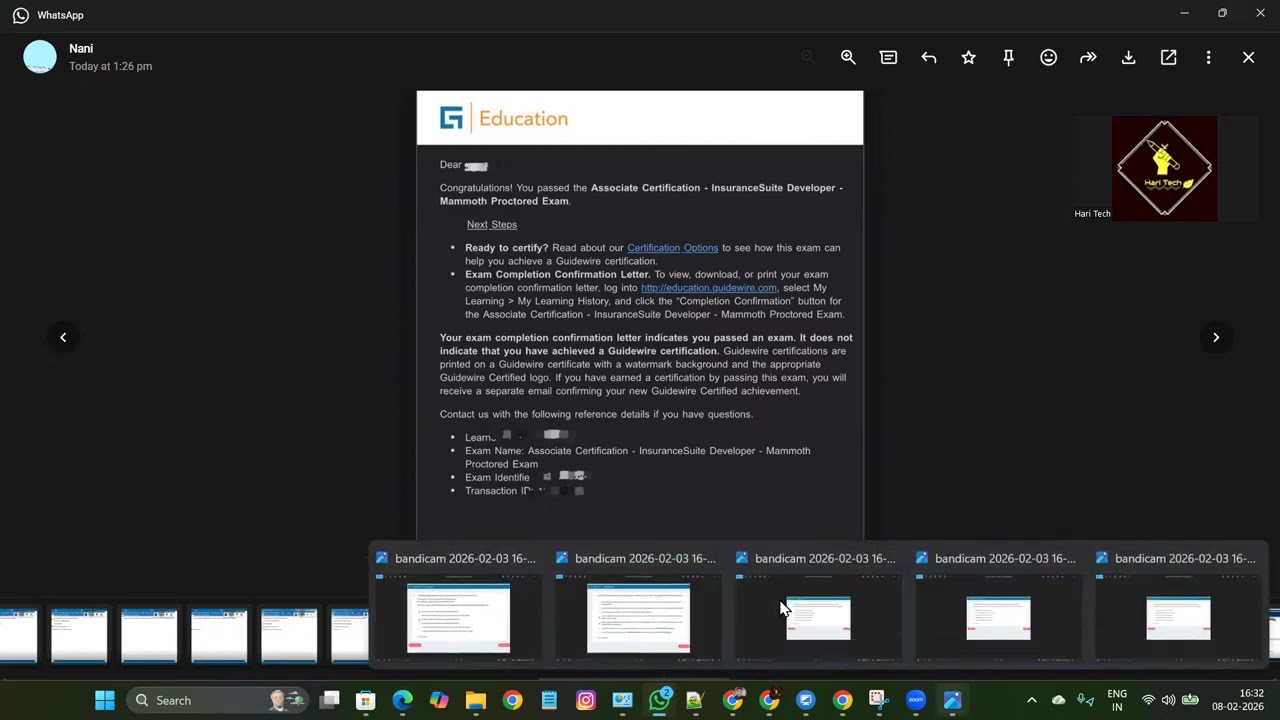The width and height of the screenshot is (1280, 720).
Task: Download the image to the computer
Action: point(1128,58)
